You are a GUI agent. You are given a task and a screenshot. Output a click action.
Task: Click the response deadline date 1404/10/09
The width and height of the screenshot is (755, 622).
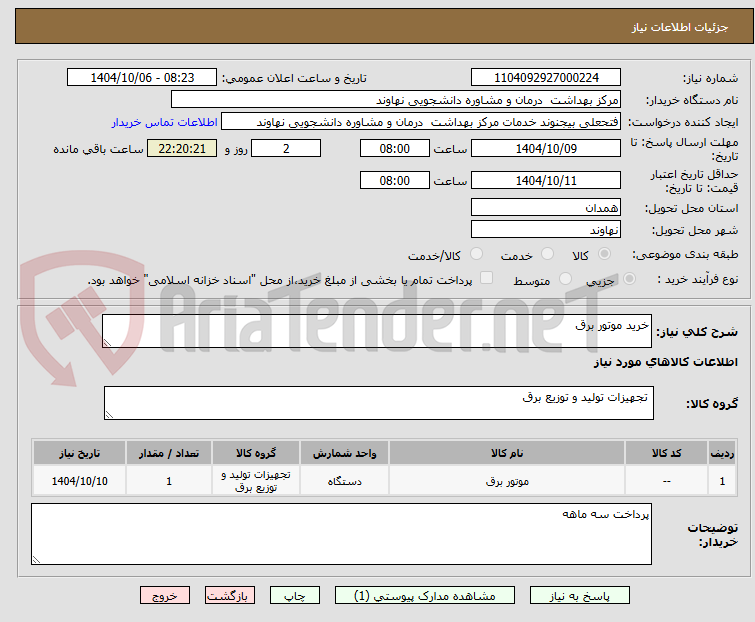pos(546,148)
